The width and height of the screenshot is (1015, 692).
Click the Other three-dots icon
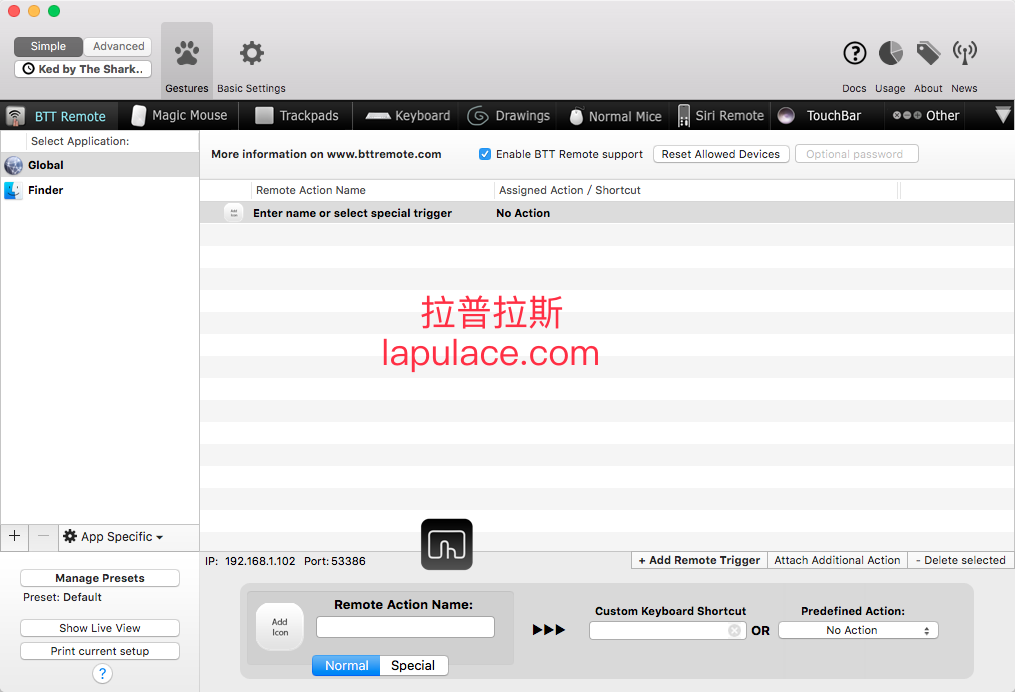pos(907,115)
